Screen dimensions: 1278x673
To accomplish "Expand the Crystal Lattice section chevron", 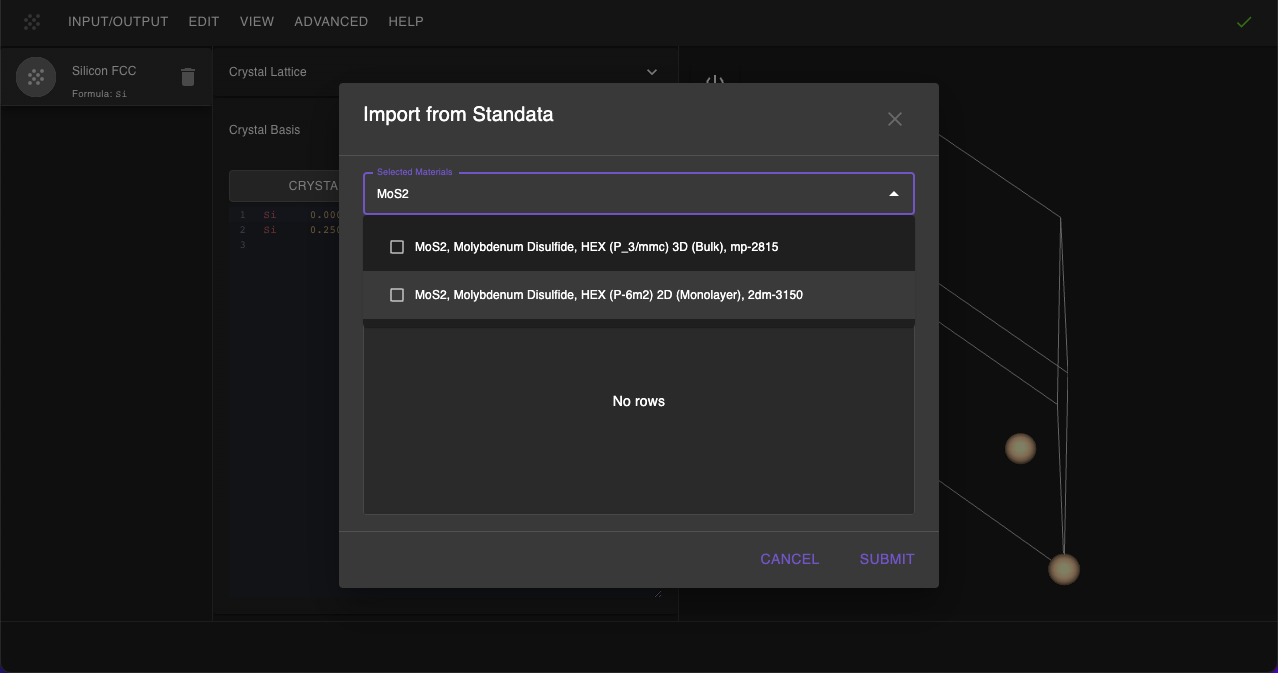I will [652, 72].
